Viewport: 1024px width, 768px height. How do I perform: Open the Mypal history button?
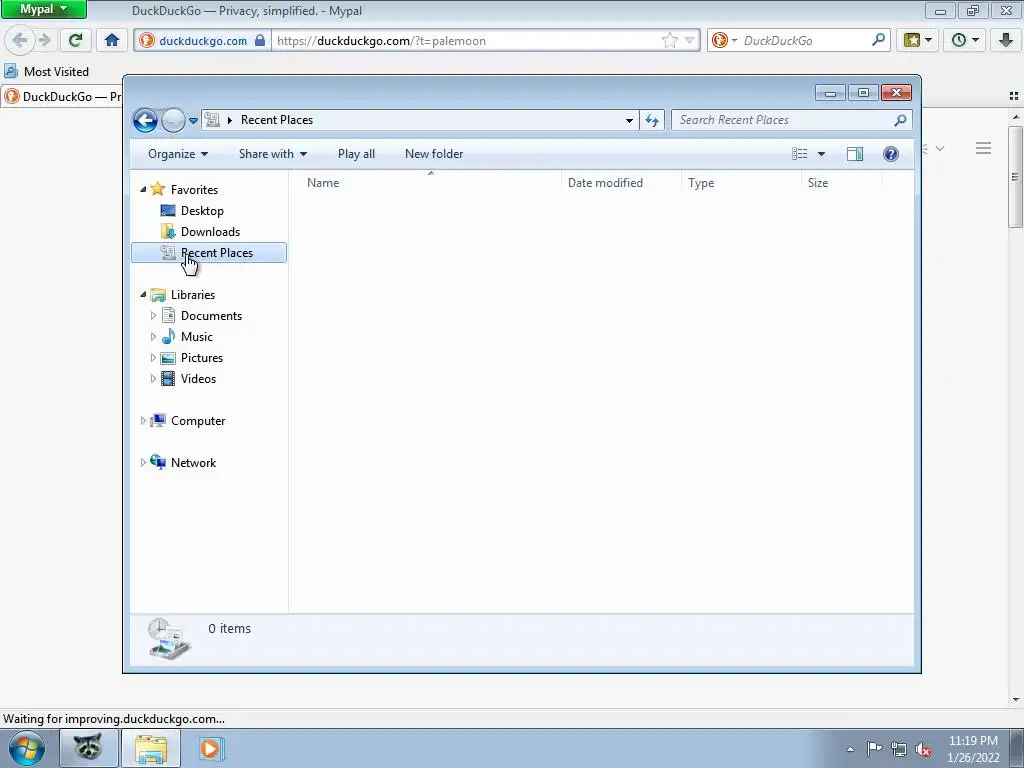pos(965,40)
